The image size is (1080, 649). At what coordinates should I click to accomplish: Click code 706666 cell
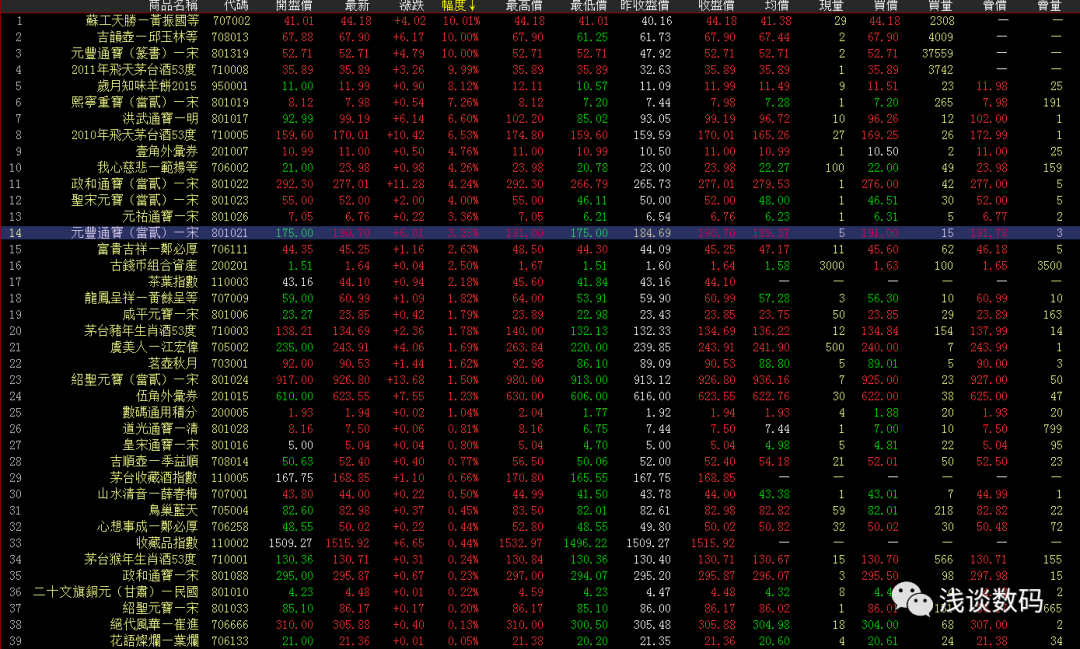tap(230, 625)
